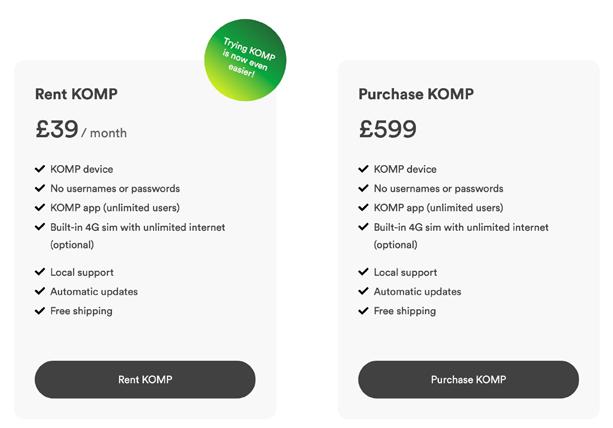The image size is (613, 428).
Task: Click the Purchase KOMP button
Action: [468, 379]
